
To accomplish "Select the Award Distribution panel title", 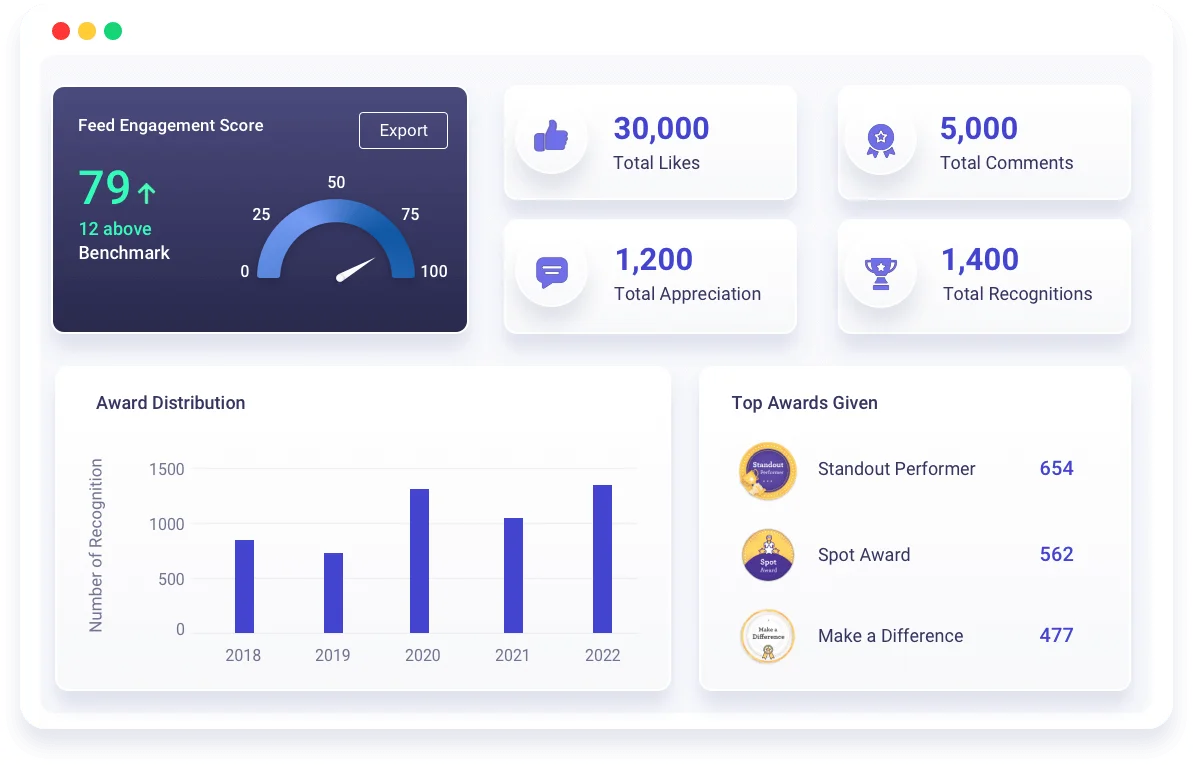I will [170, 403].
